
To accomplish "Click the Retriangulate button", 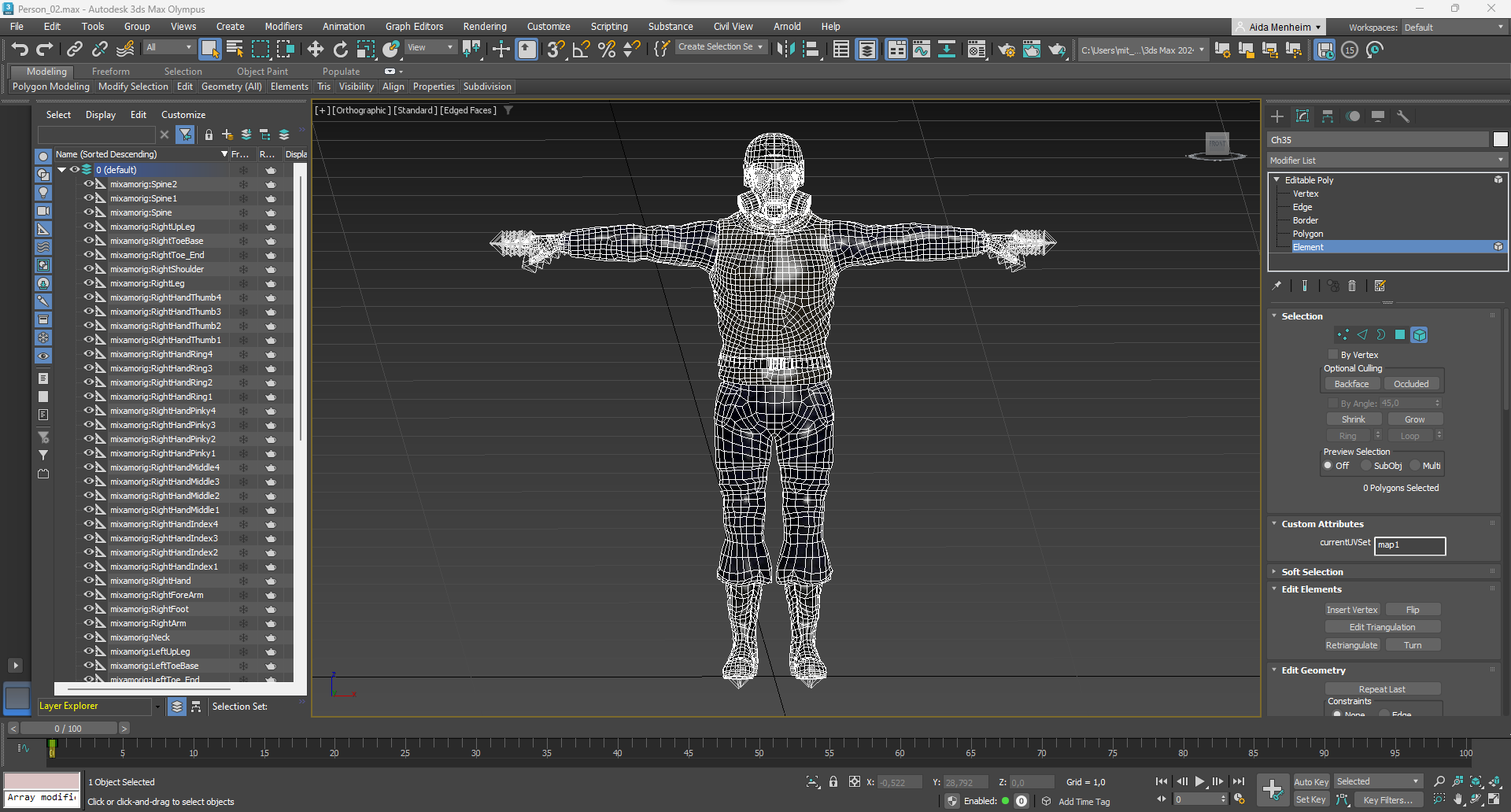I will click(1352, 645).
